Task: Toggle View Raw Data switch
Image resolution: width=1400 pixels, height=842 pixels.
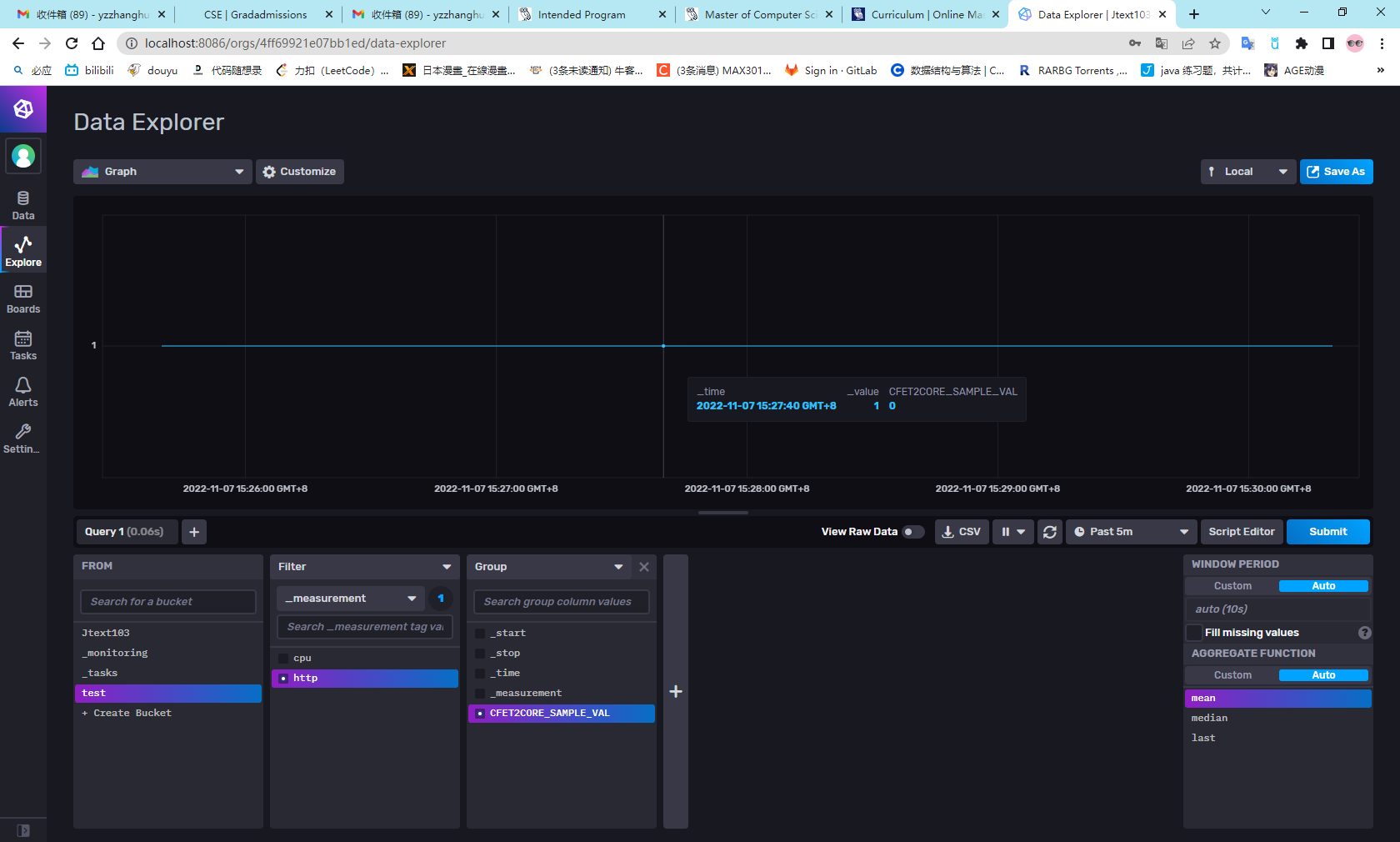Action: pyautogui.click(x=914, y=532)
